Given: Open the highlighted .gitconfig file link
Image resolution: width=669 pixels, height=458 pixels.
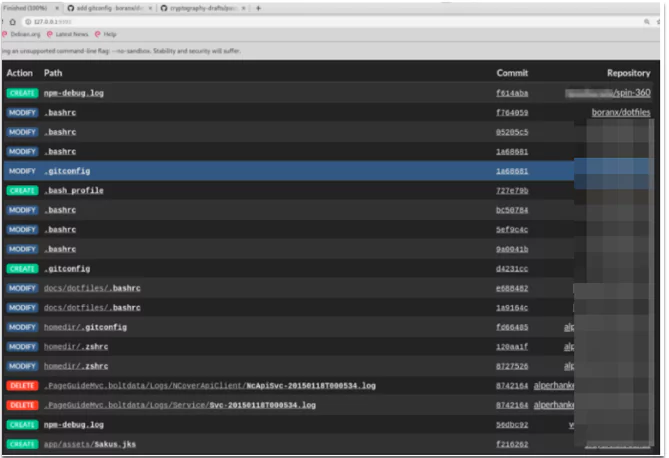Looking at the screenshot, I should tap(67, 171).
